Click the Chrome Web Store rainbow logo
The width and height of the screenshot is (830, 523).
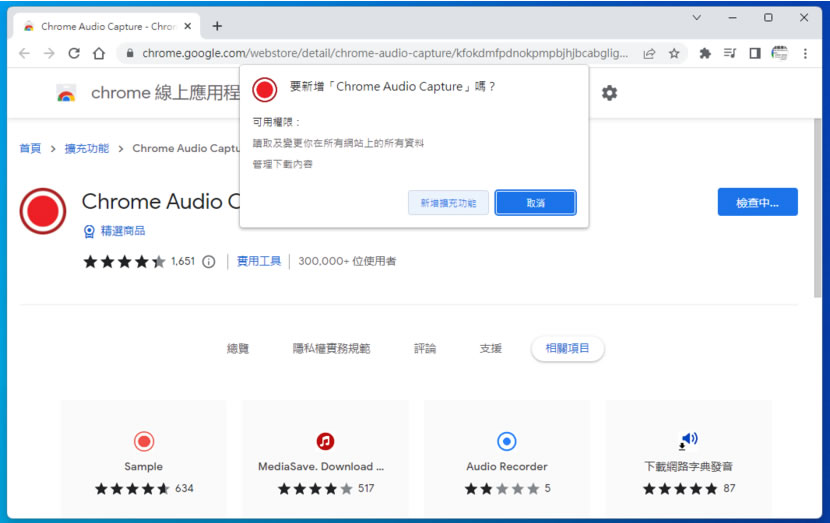tap(66, 94)
